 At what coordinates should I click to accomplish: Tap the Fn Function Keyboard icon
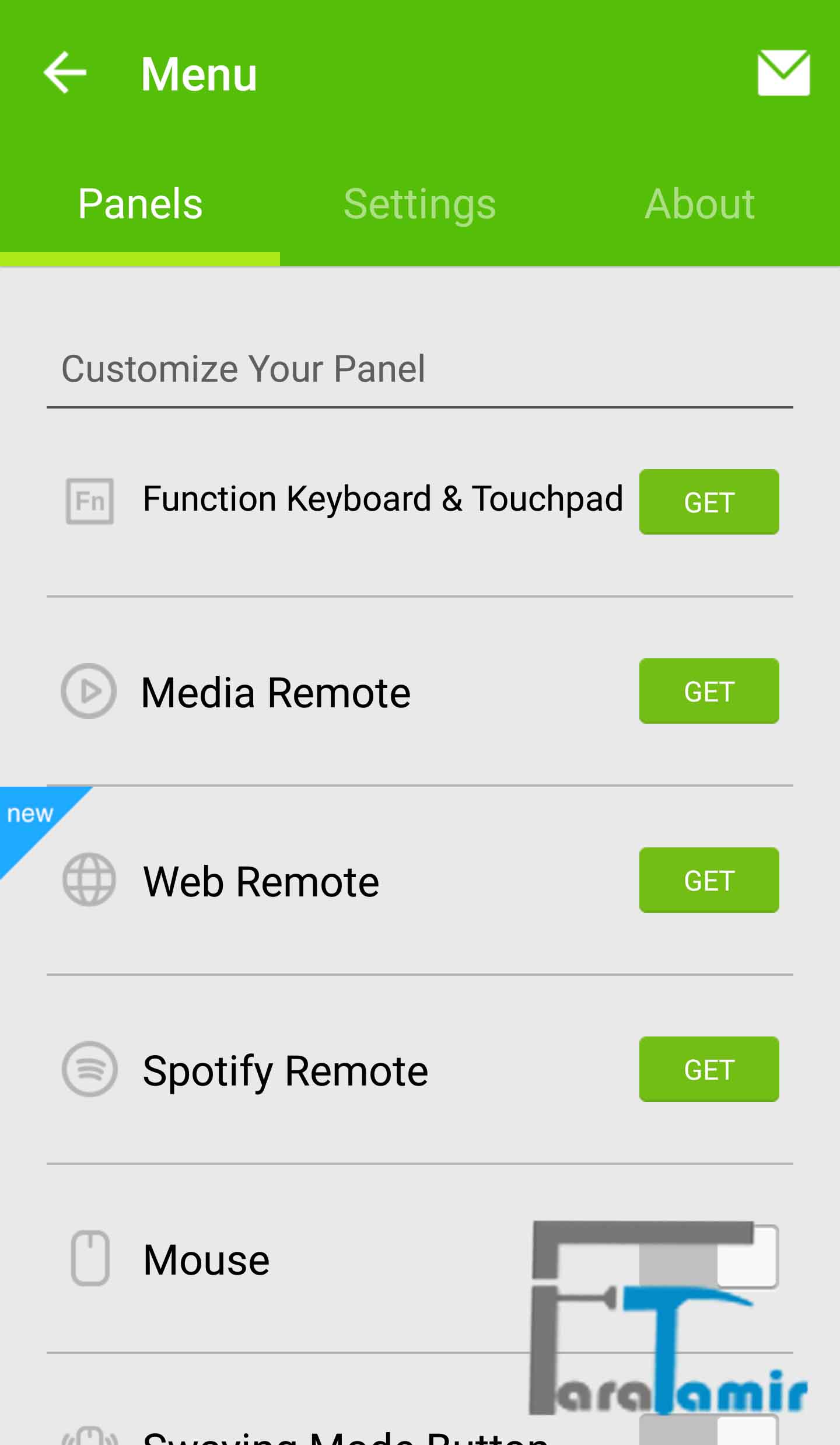pos(89,501)
